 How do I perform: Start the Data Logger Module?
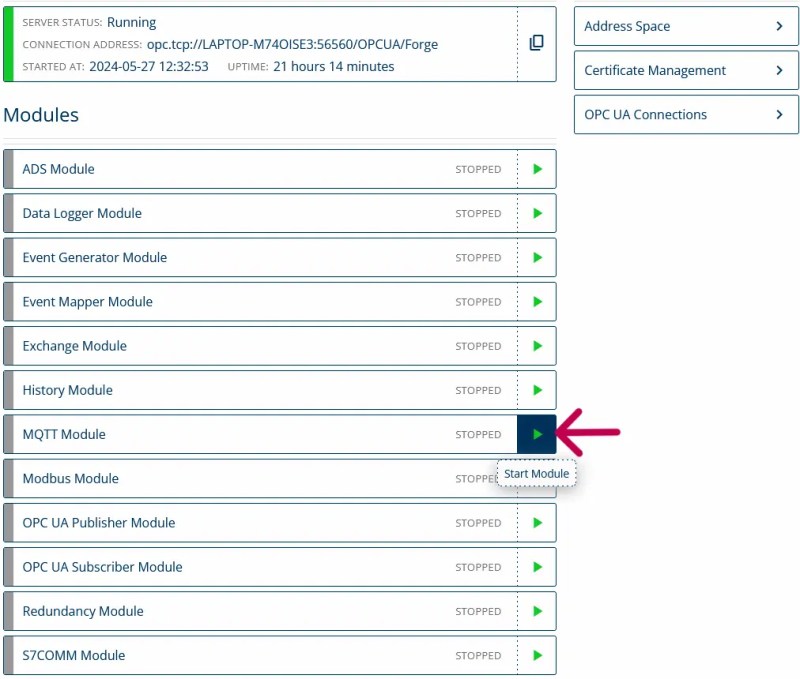pyautogui.click(x=537, y=213)
